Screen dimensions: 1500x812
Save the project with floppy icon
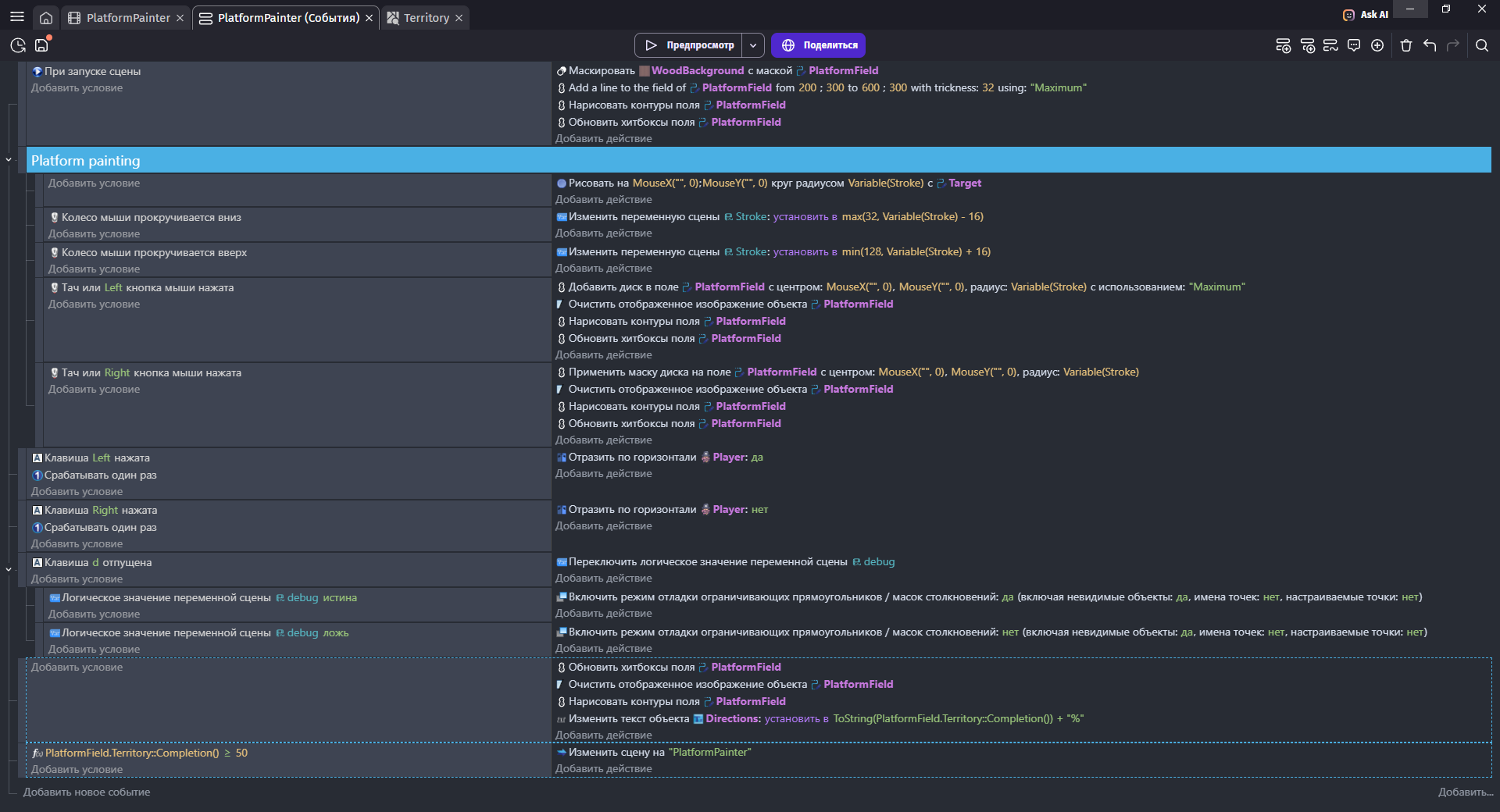point(42,45)
